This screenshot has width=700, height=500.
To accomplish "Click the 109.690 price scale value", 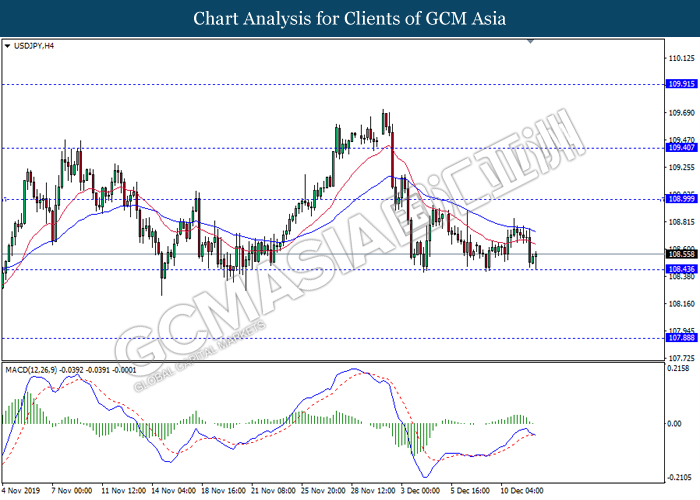I will 682,113.
